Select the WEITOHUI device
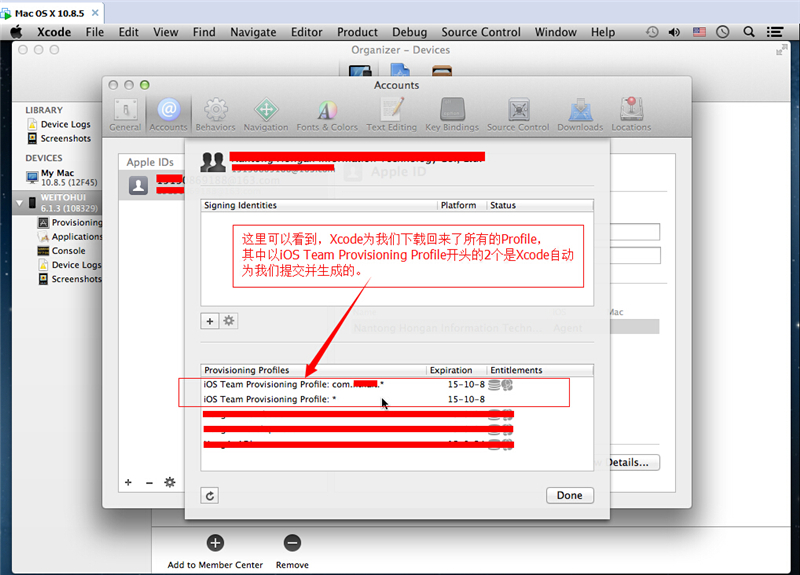 57,203
